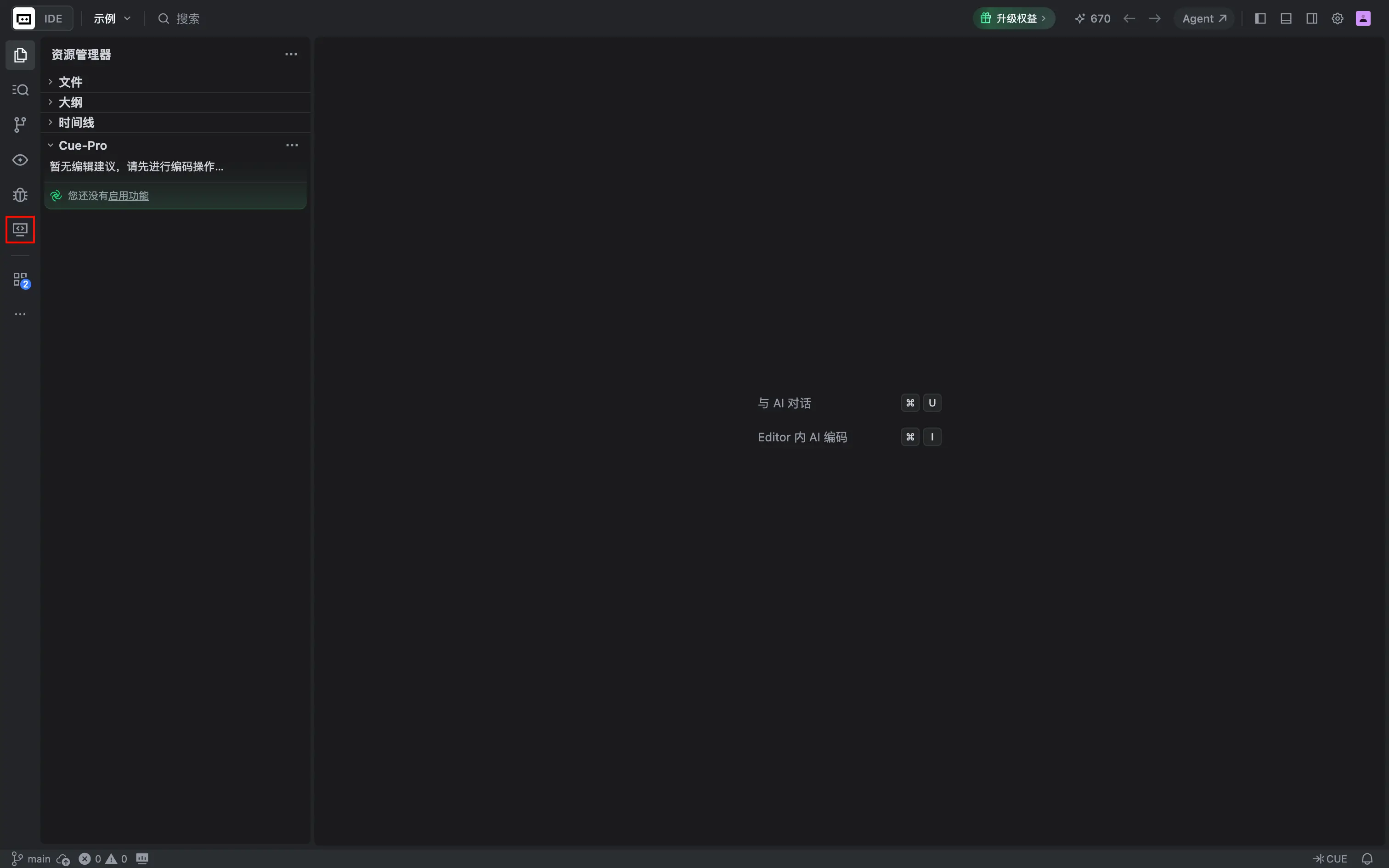Expand the 时间线 section
The width and height of the screenshot is (1389, 868).
tap(175, 122)
